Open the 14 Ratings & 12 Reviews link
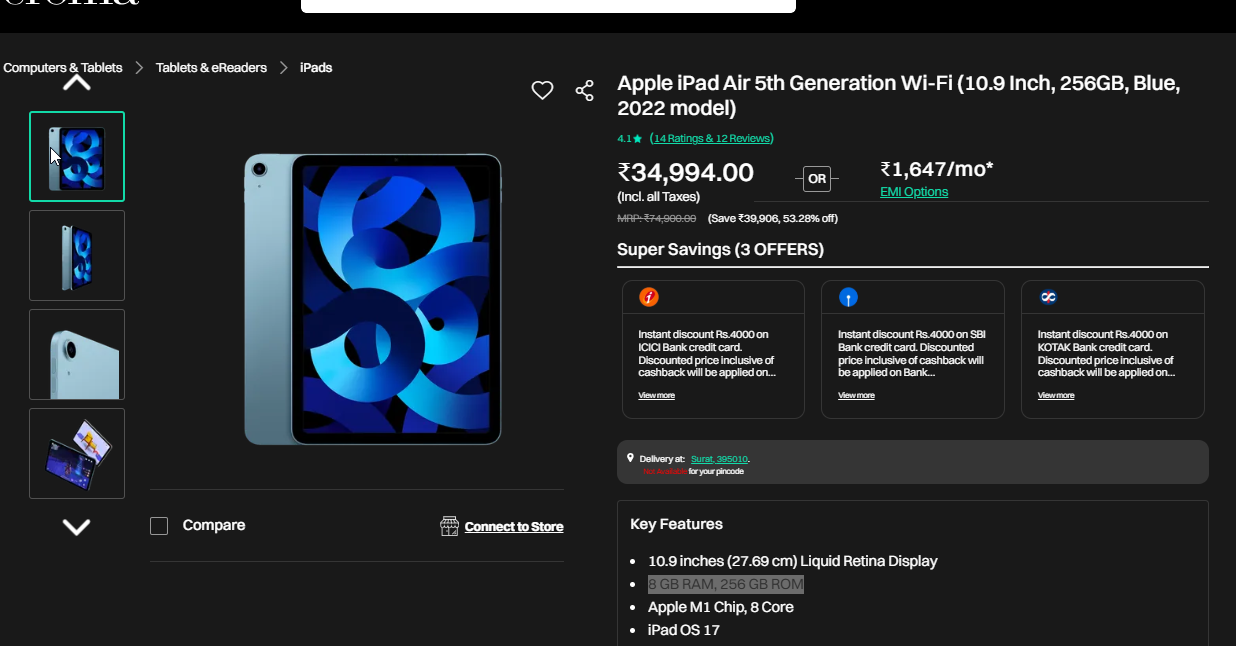This screenshot has height=646, width=1236. coord(712,138)
